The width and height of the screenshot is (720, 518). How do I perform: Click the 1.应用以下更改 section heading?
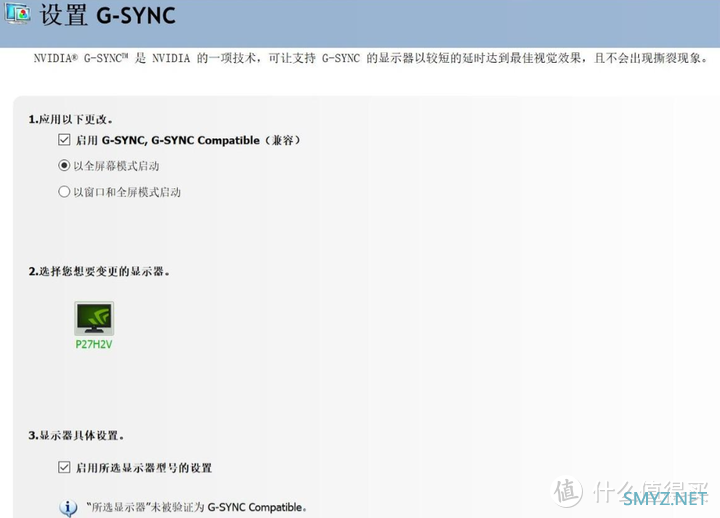tap(71, 119)
